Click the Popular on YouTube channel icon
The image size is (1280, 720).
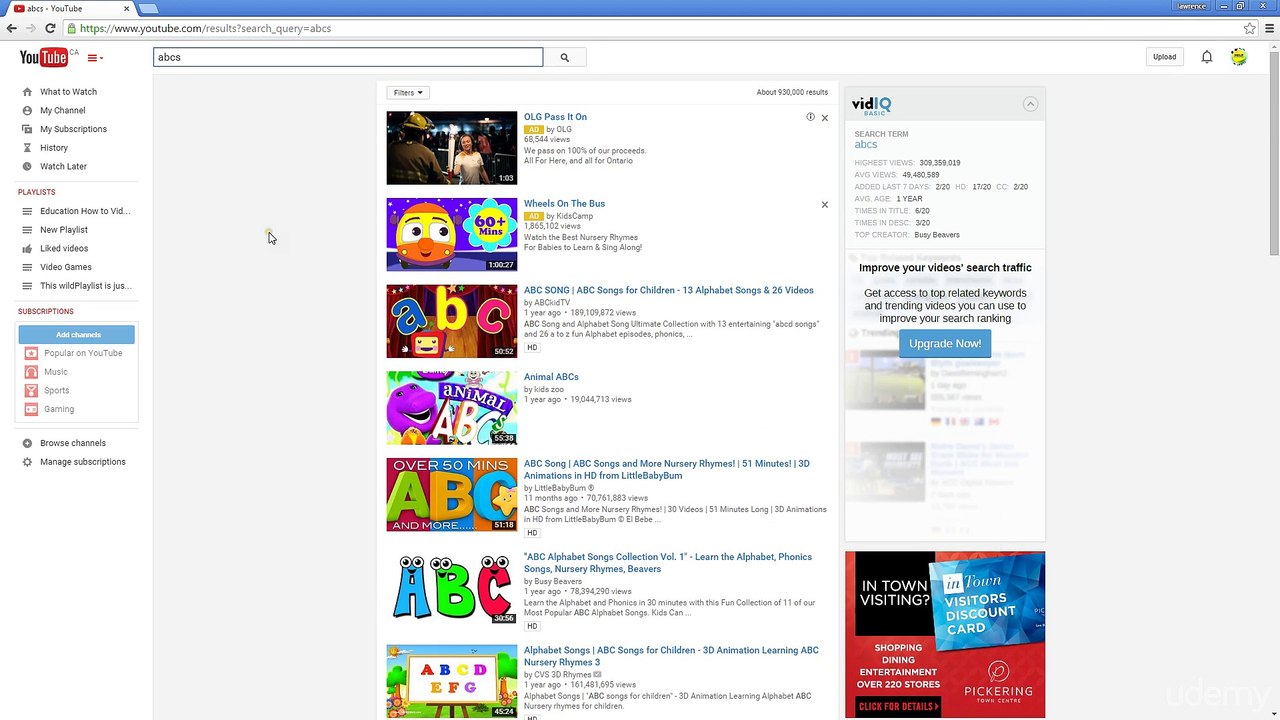[31, 353]
